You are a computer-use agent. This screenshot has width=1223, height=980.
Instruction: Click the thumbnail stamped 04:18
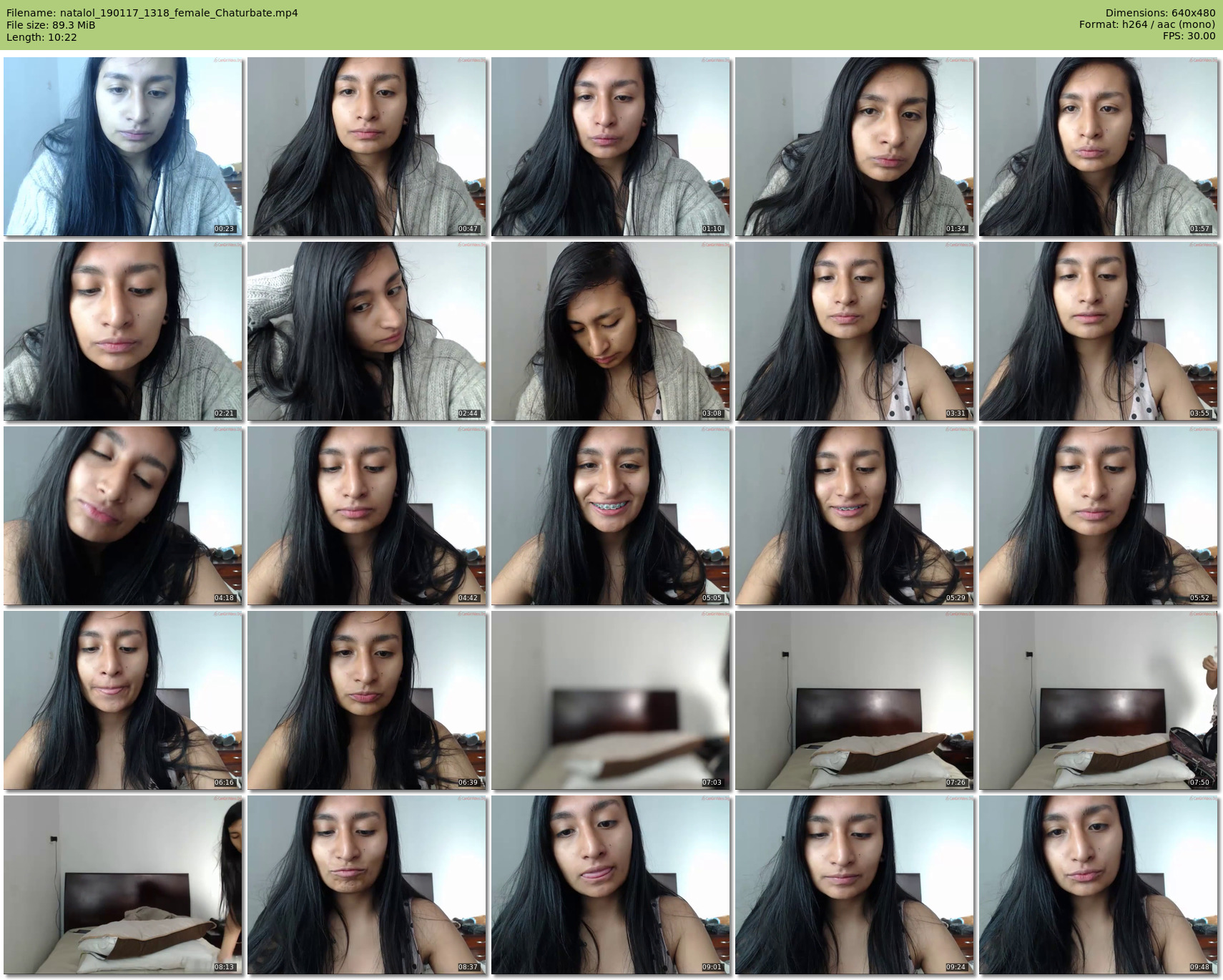tap(123, 516)
